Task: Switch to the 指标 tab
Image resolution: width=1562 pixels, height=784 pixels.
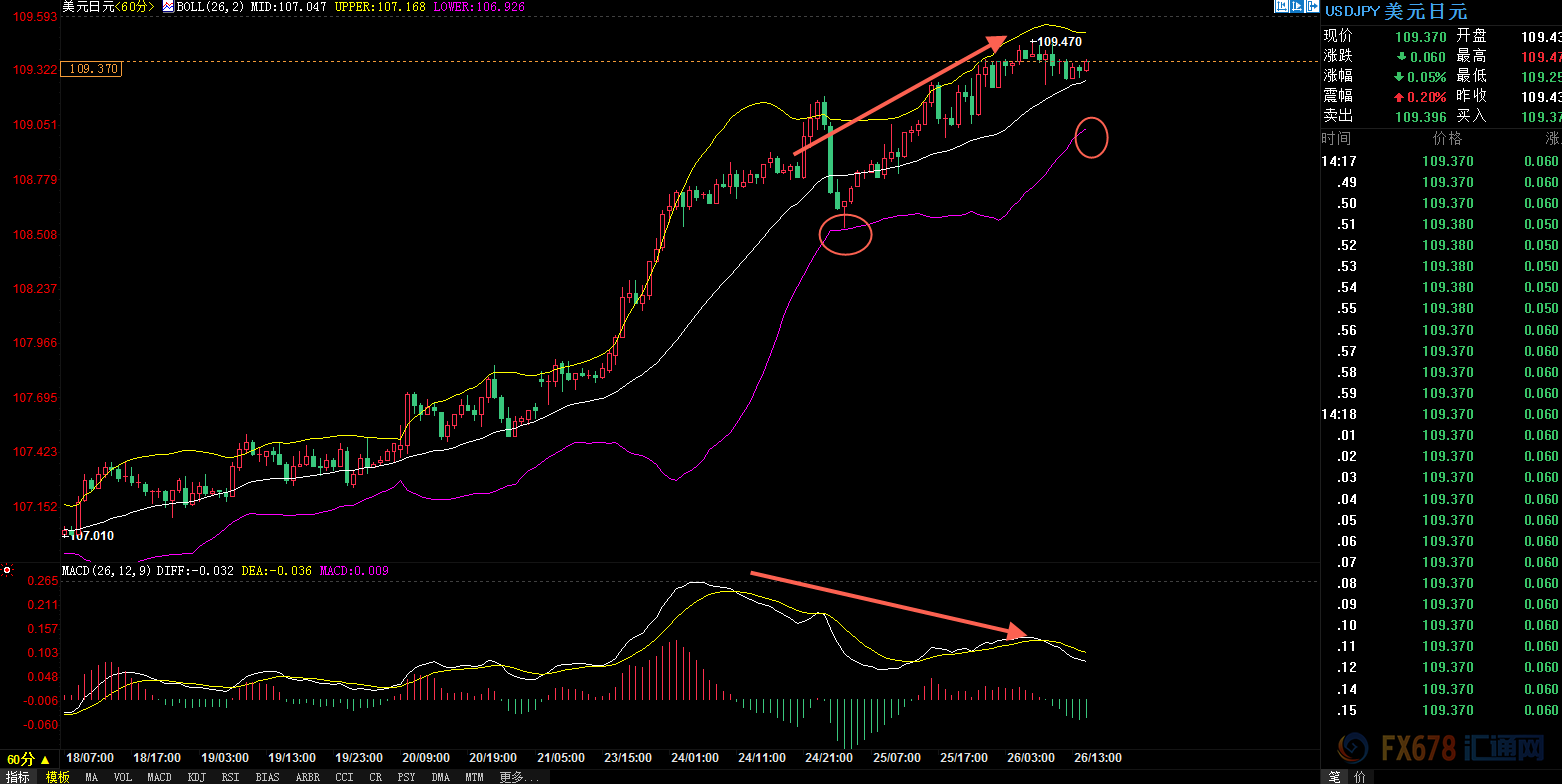Action: point(18,777)
